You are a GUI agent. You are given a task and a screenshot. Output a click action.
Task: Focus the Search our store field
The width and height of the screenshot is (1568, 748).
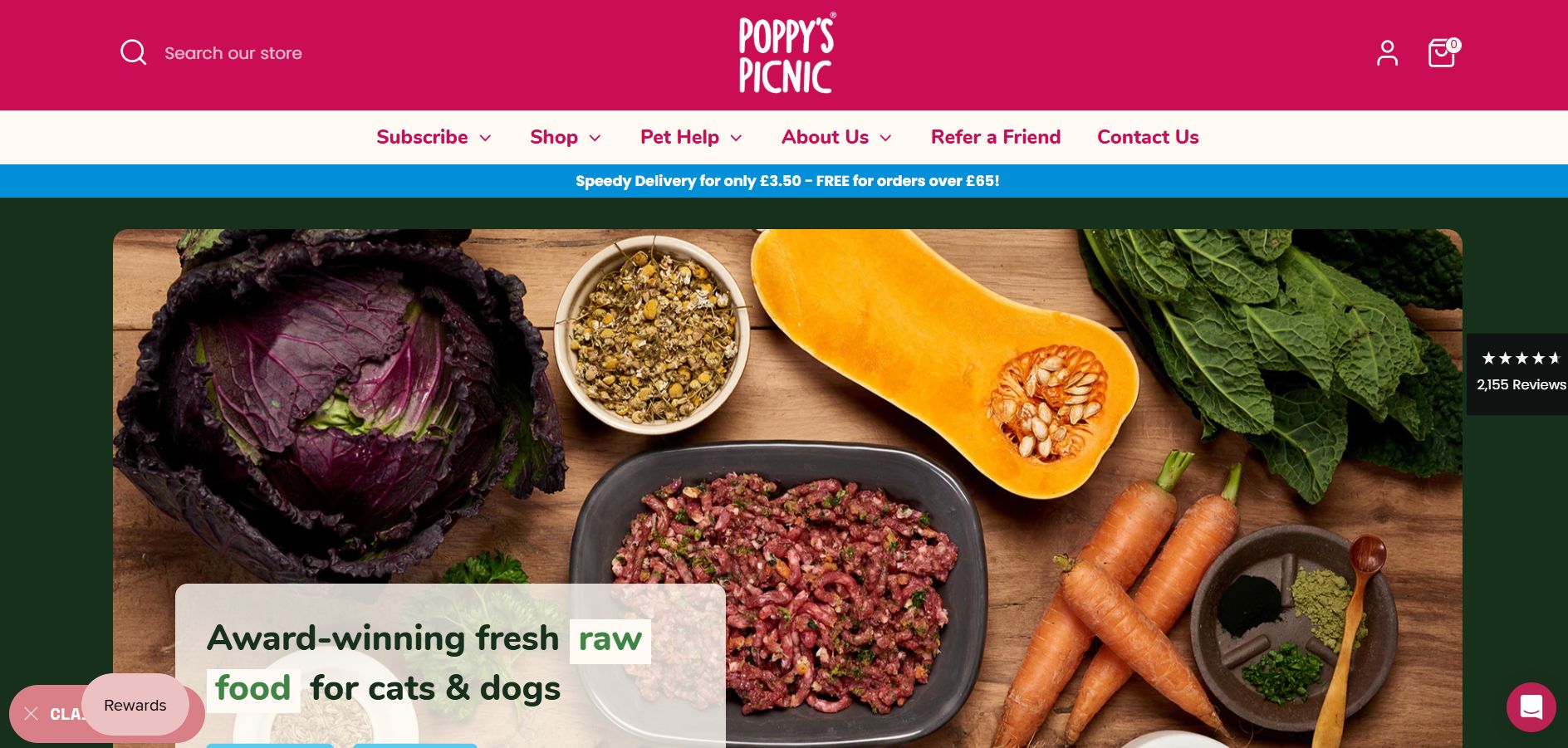click(233, 53)
